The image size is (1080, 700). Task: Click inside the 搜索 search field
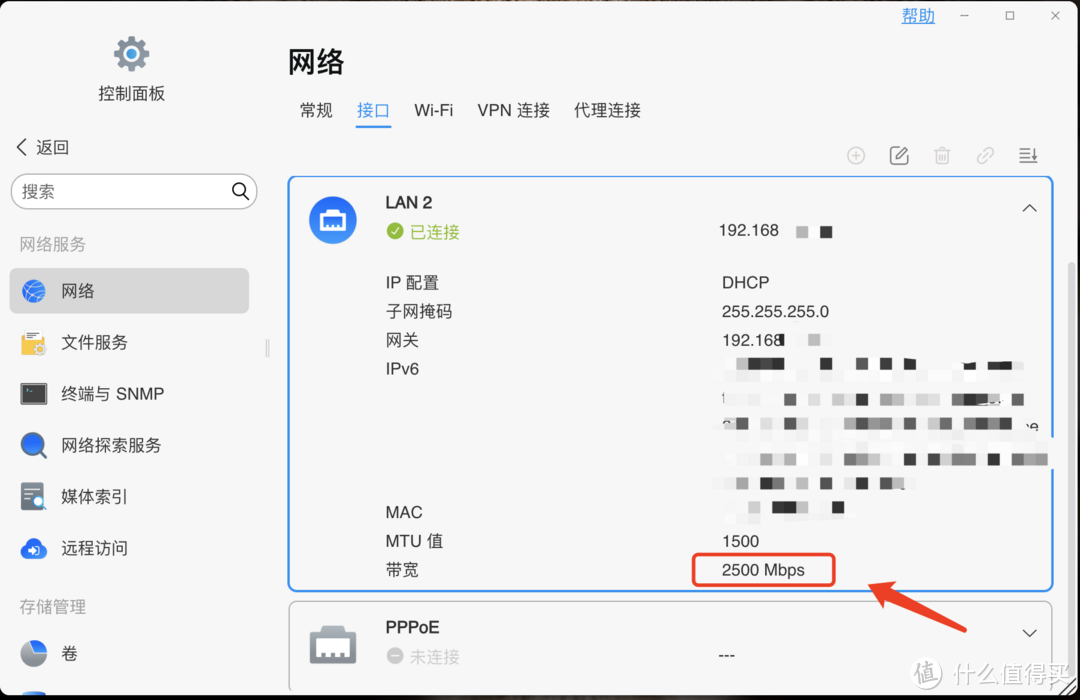pyautogui.click(x=120, y=191)
